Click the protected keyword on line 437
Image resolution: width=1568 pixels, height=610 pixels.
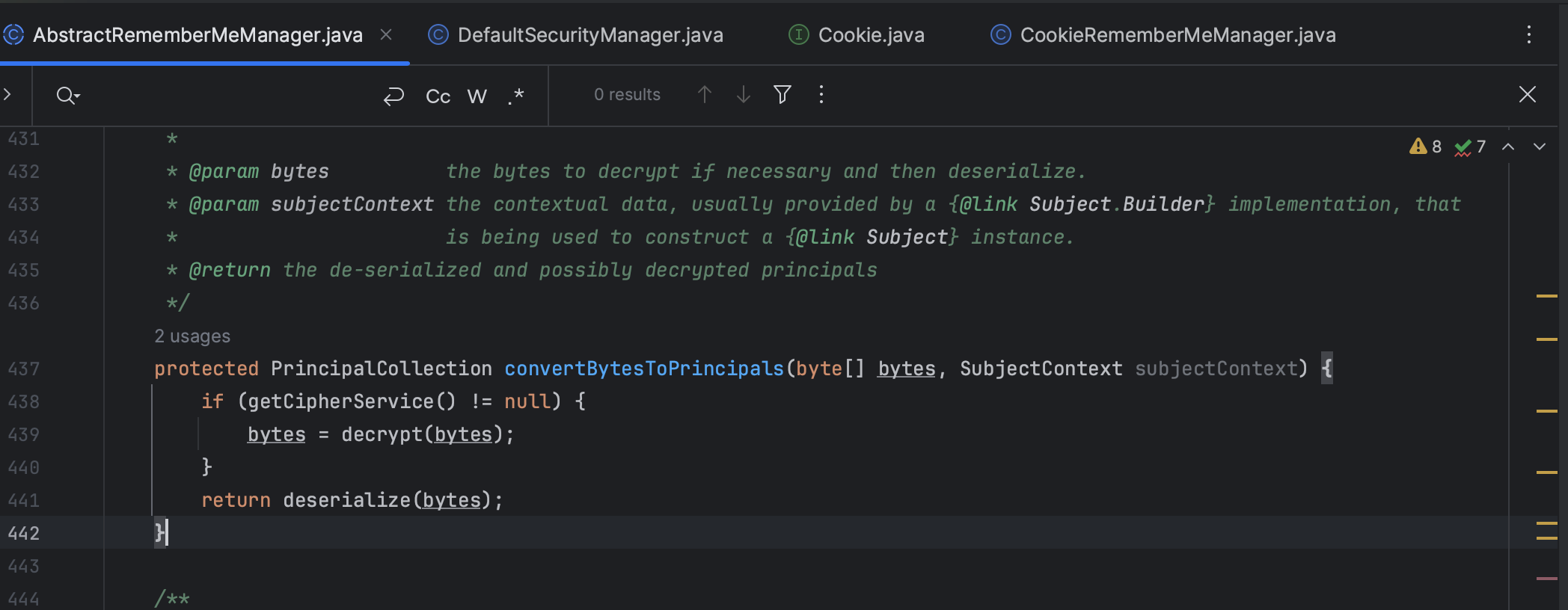pyautogui.click(x=206, y=369)
